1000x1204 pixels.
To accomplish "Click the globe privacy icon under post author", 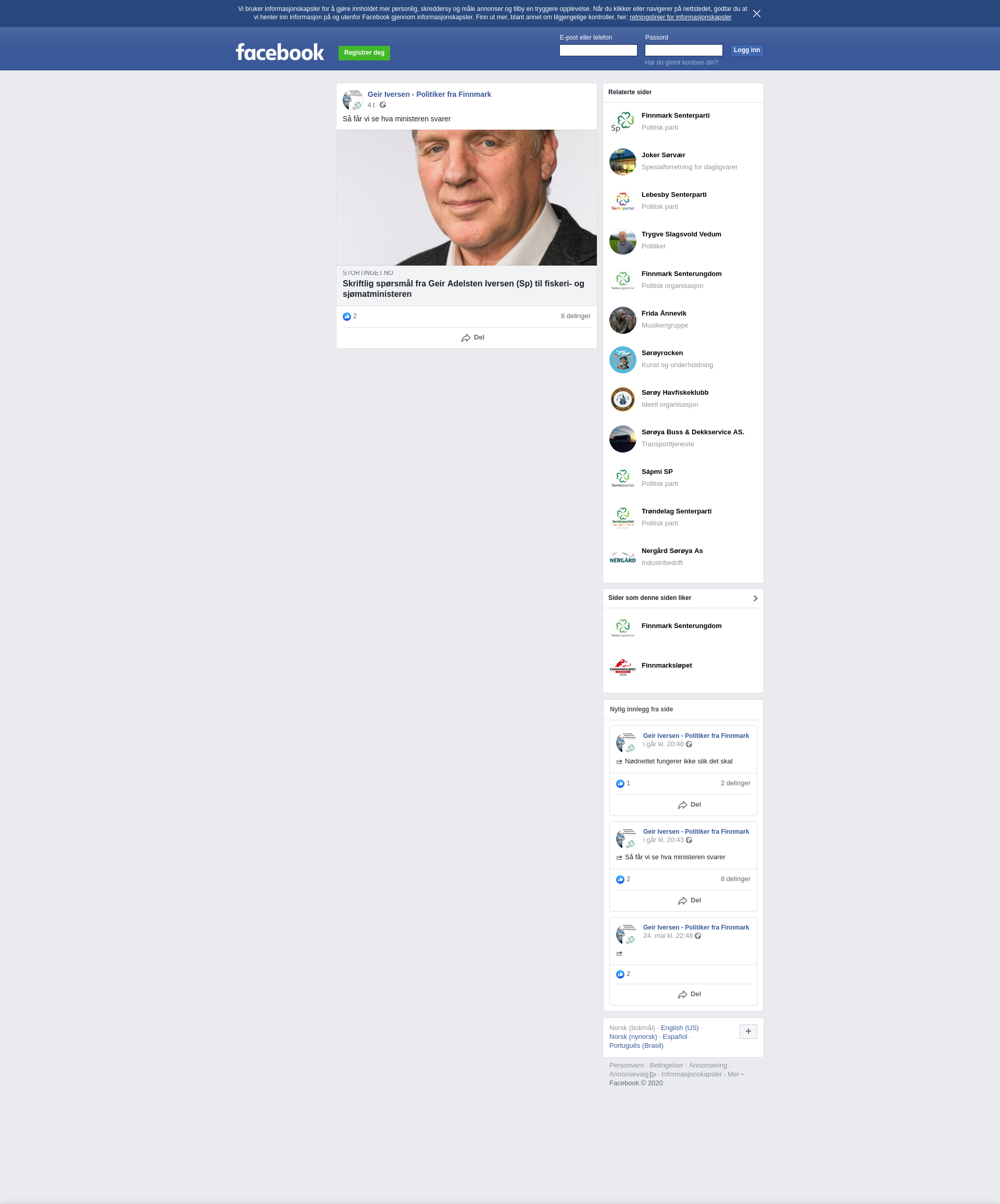I will pos(382,105).
